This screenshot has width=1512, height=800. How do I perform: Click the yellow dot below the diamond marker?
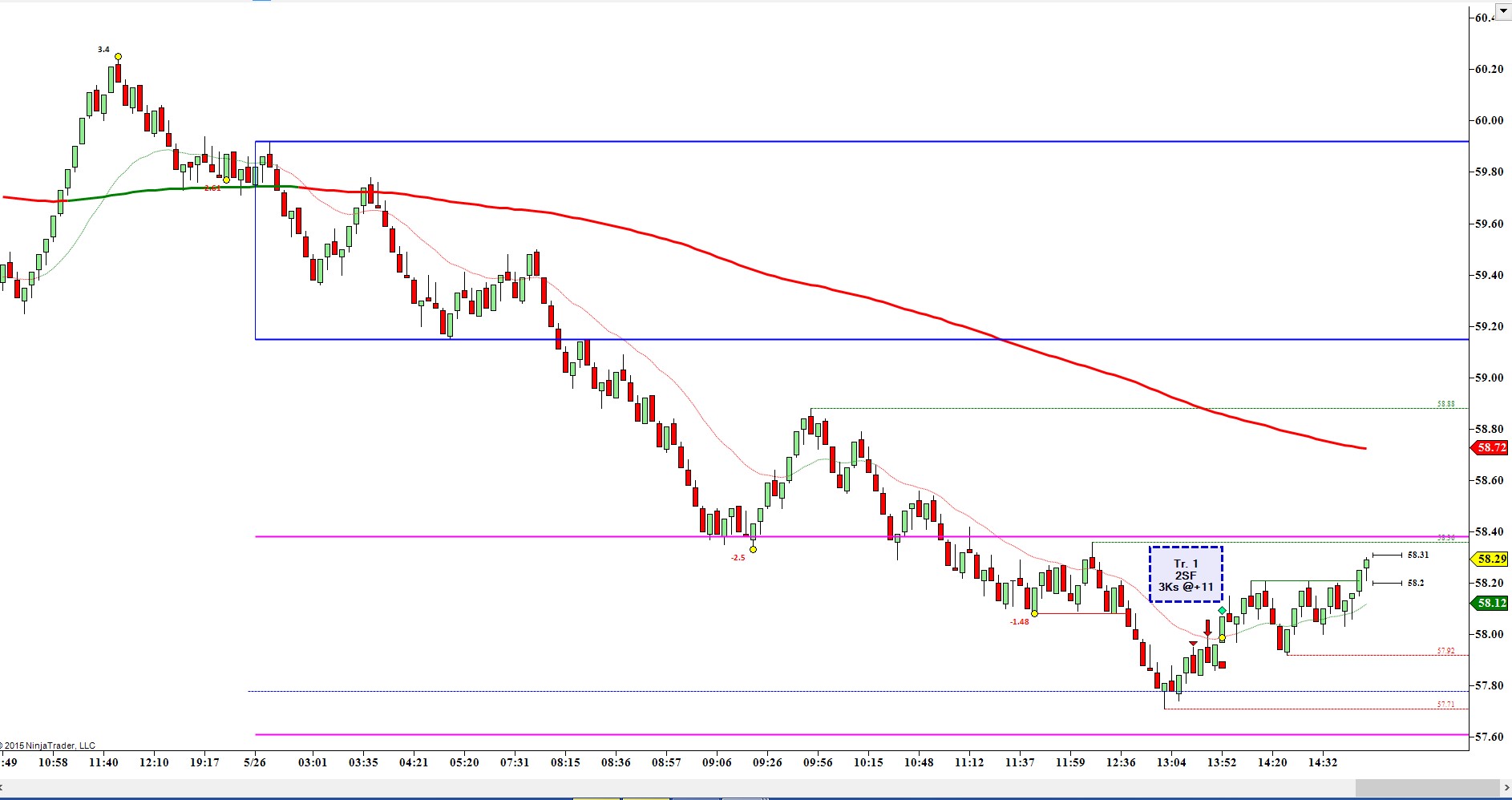(x=1222, y=638)
